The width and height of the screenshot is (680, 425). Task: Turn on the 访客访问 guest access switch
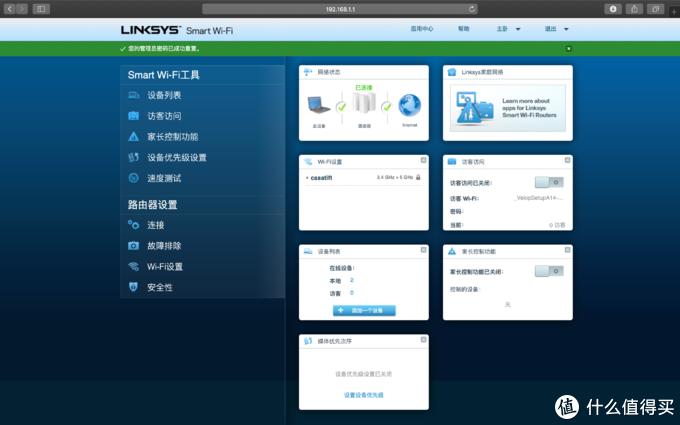click(x=549, y=182)
